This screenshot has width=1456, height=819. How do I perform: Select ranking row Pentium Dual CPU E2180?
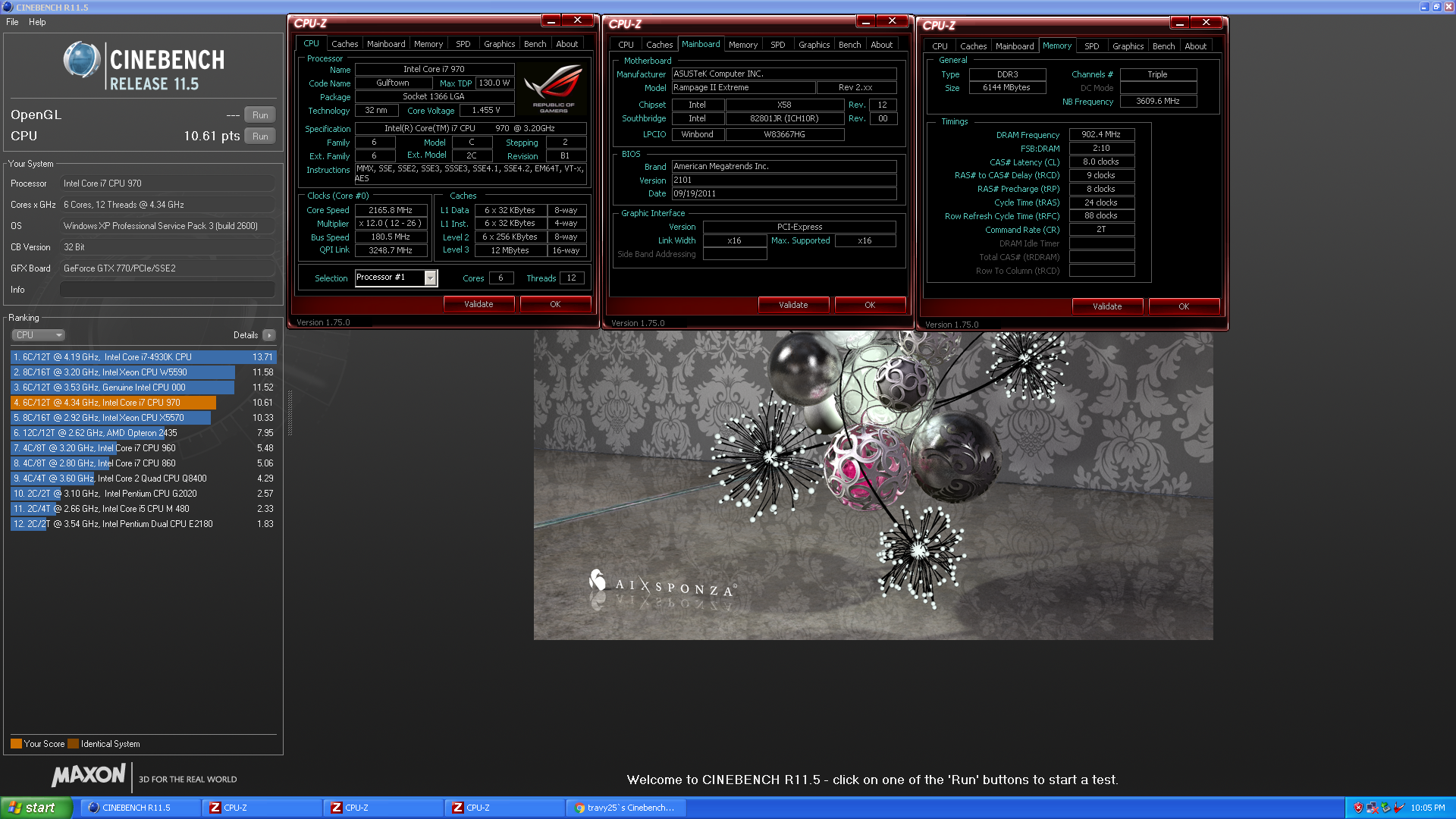[143, 524]
